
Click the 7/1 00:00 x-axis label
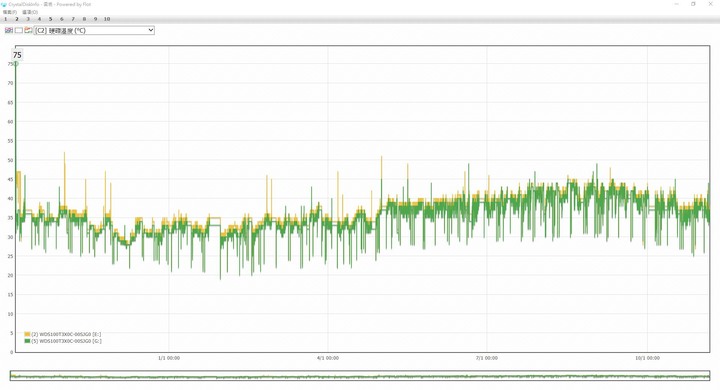(x=487, y=358)
